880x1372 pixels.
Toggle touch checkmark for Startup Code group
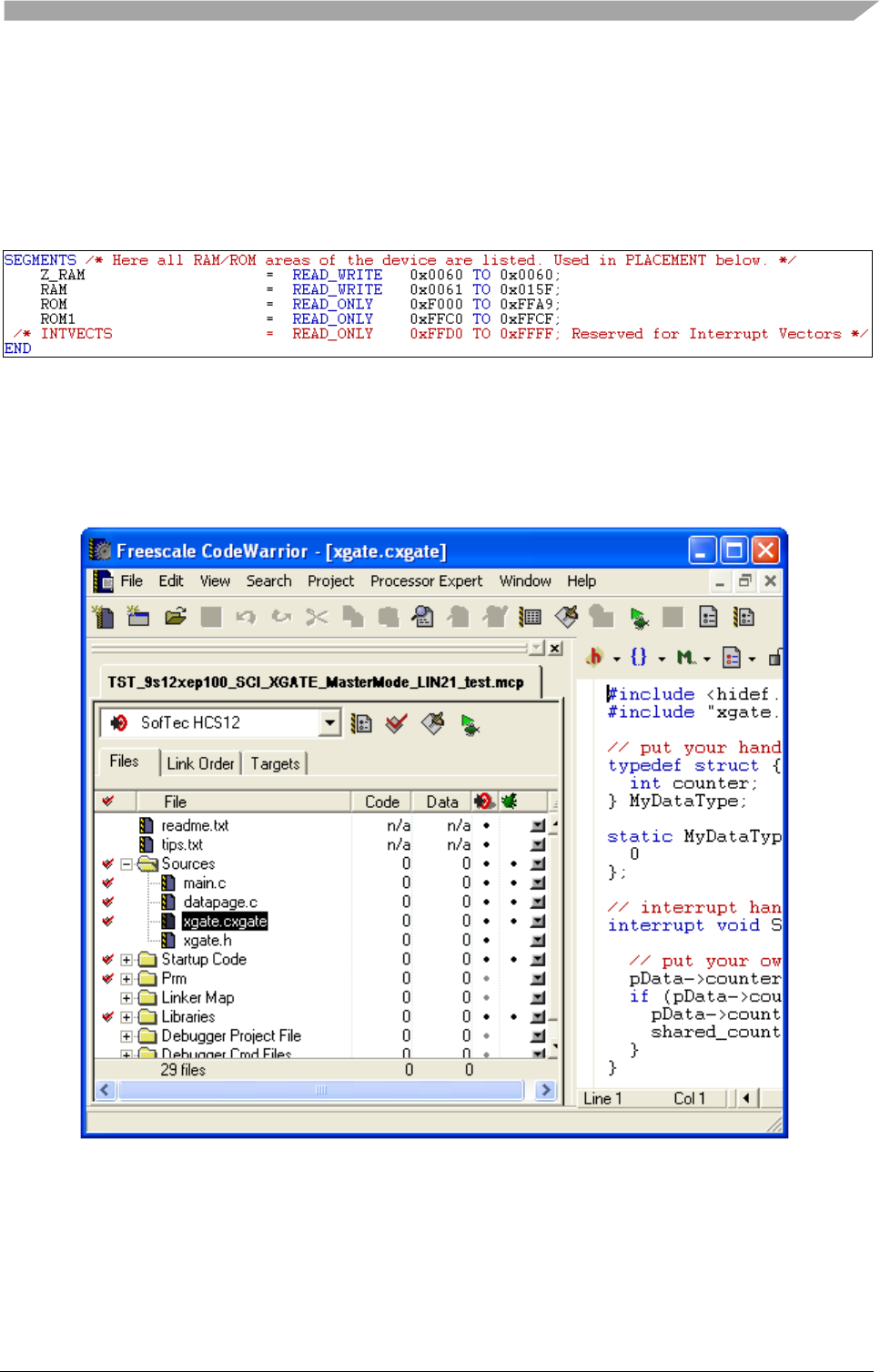click(108, 959)
